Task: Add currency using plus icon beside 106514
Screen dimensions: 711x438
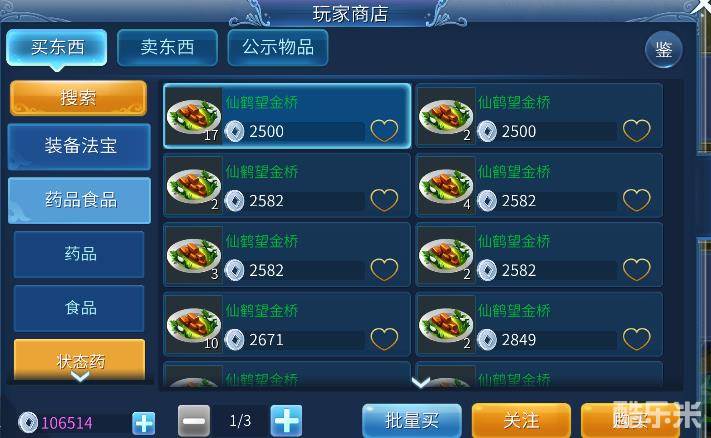Action: coord(143,423)
